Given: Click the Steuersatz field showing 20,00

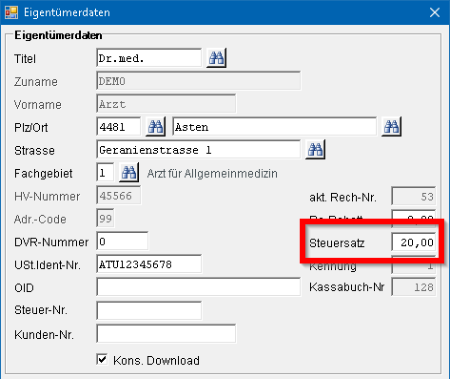Looking at the screenshot, I should pos(414,242).
